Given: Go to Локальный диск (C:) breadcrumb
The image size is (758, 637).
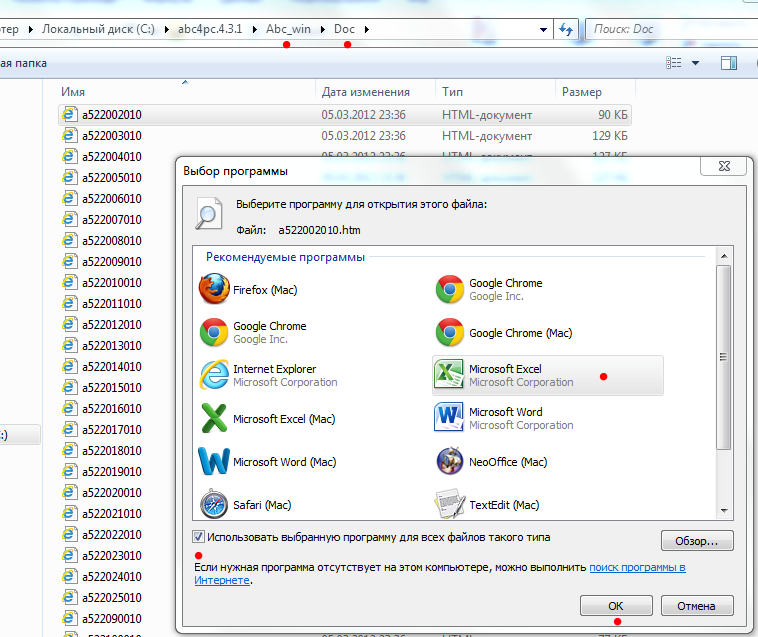Looking at the screenshot, I should [x=98, y=29].
